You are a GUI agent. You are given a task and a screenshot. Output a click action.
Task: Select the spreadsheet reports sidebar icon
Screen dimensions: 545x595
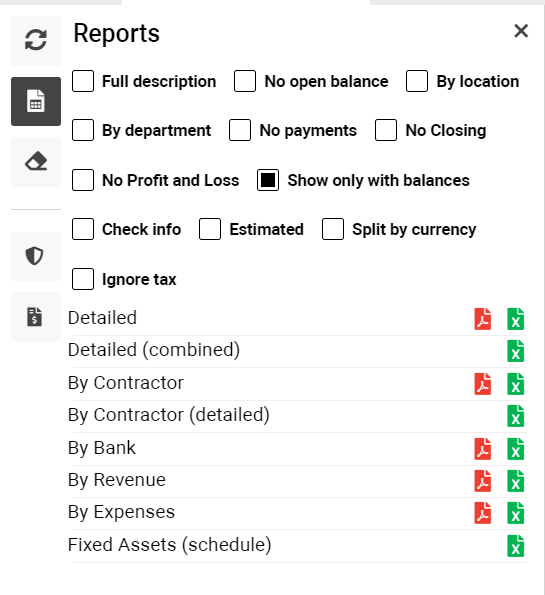point(36,101)
